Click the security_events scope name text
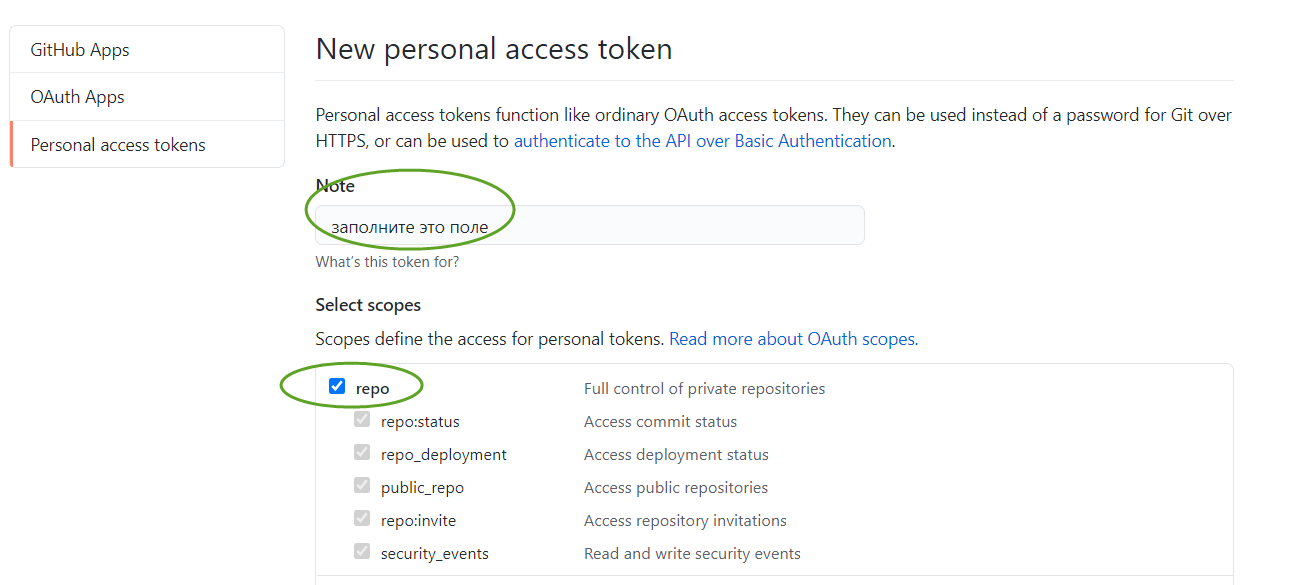The image size is (1308, 585). click(434, 554)
